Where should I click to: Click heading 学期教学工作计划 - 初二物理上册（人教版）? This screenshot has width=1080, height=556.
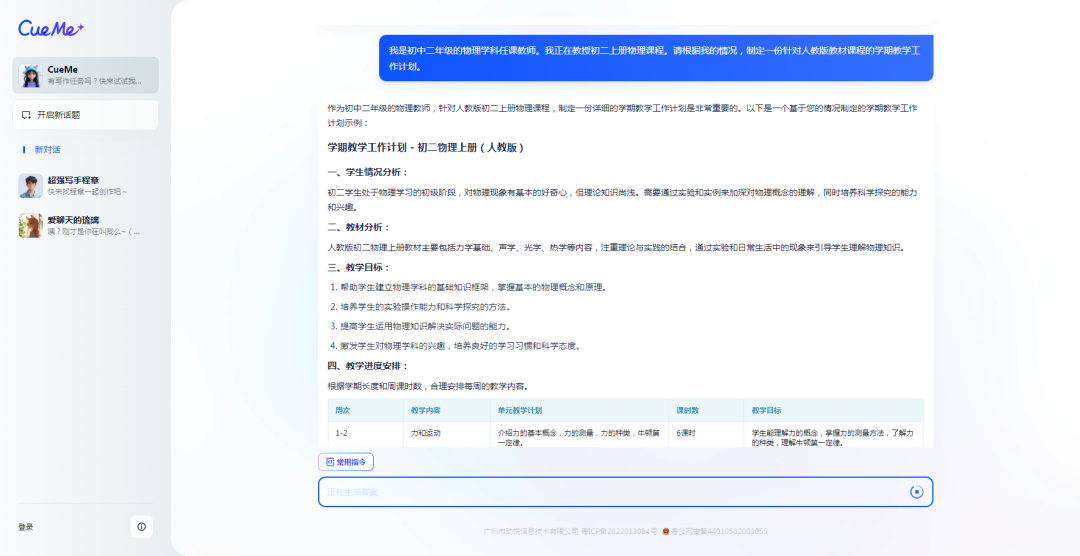(x=426, y=147)
